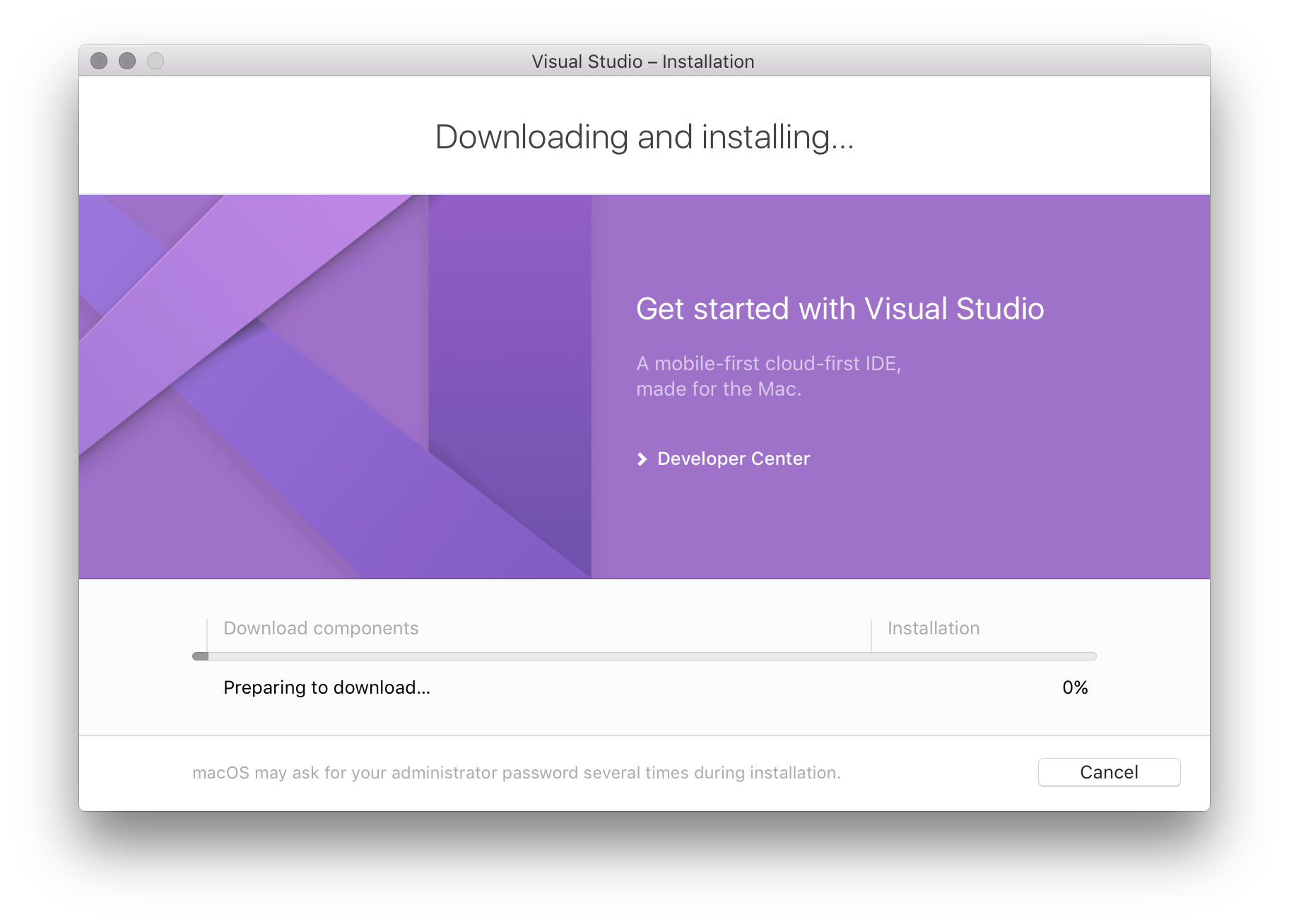Click the 'Installation' stage label
This screenshot has width=1289, height=924.
point(934,628)
